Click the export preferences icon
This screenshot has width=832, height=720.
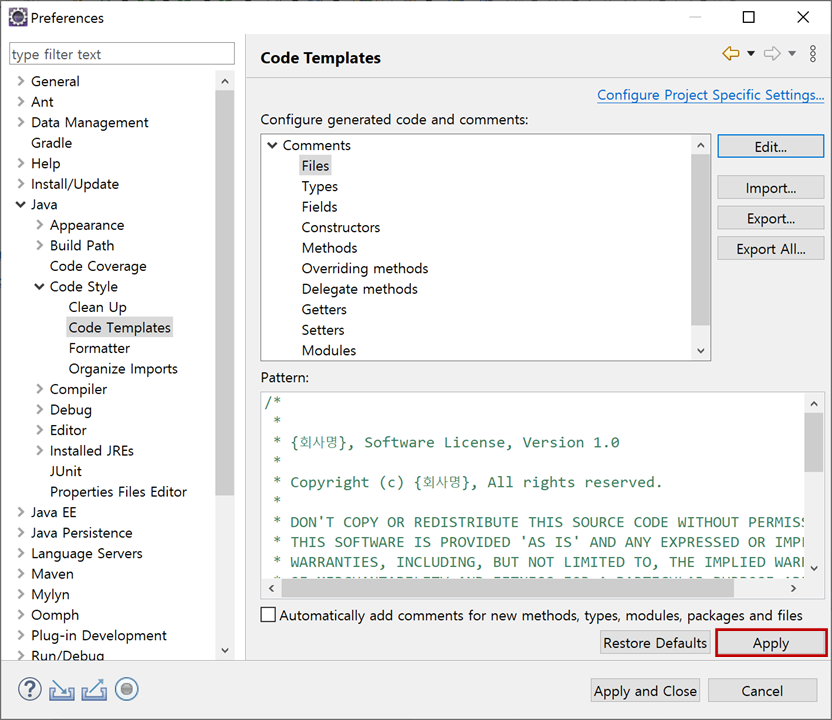point(94,690)
